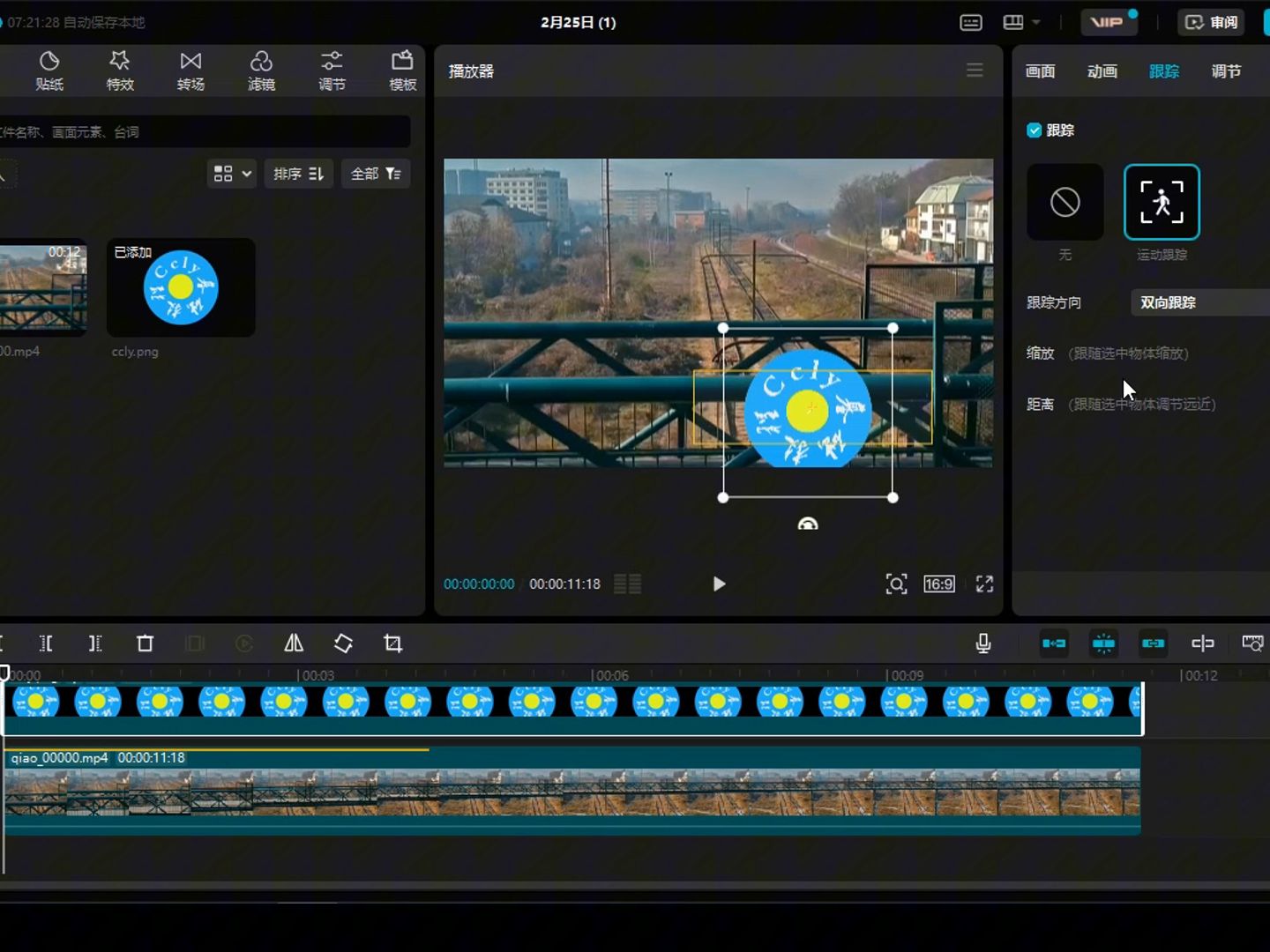Open the 跟踪方向 双向跟踪 dropdown

[x=1199, y=302]
